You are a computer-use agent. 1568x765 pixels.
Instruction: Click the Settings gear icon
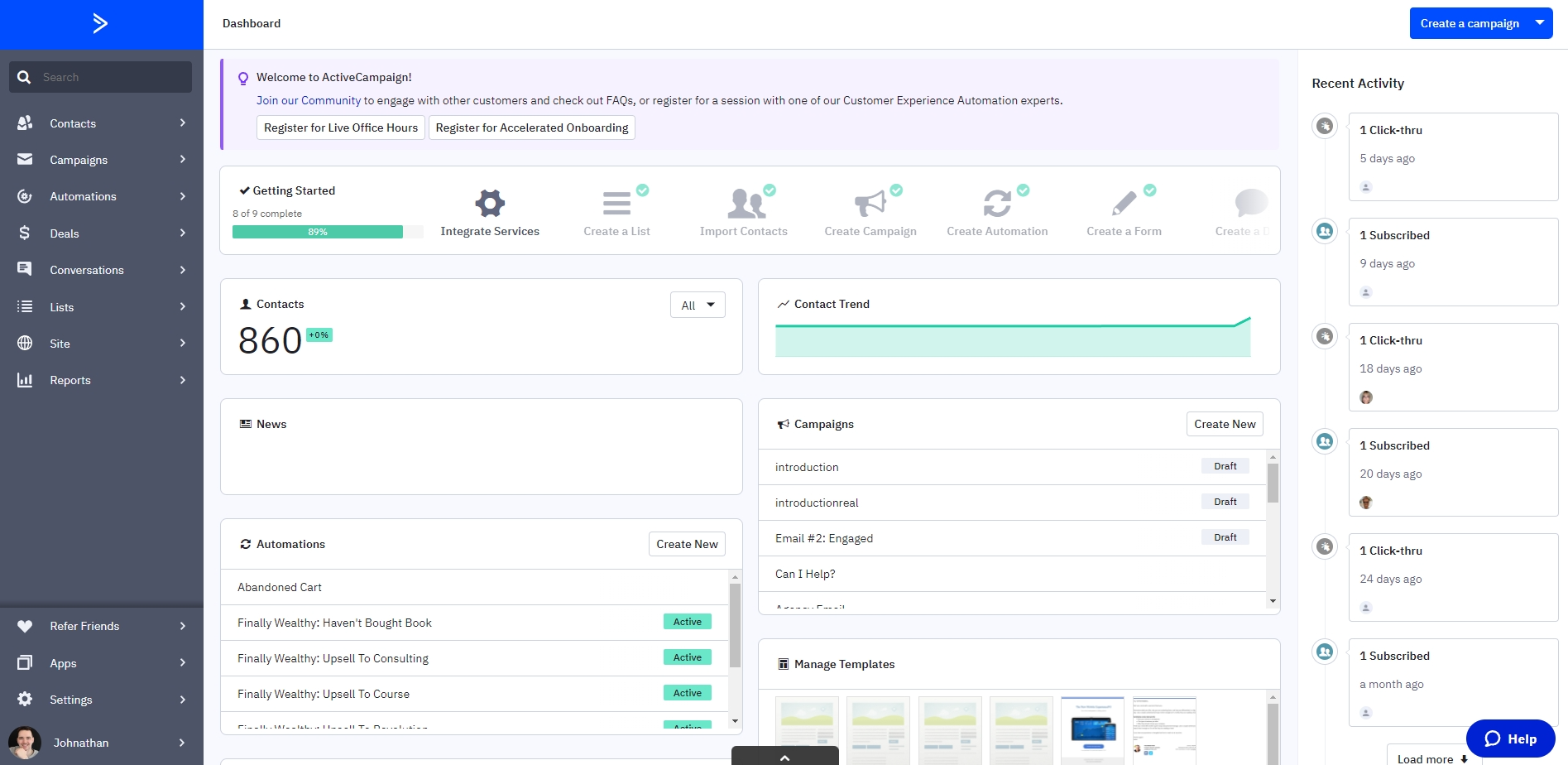(25, 699)
